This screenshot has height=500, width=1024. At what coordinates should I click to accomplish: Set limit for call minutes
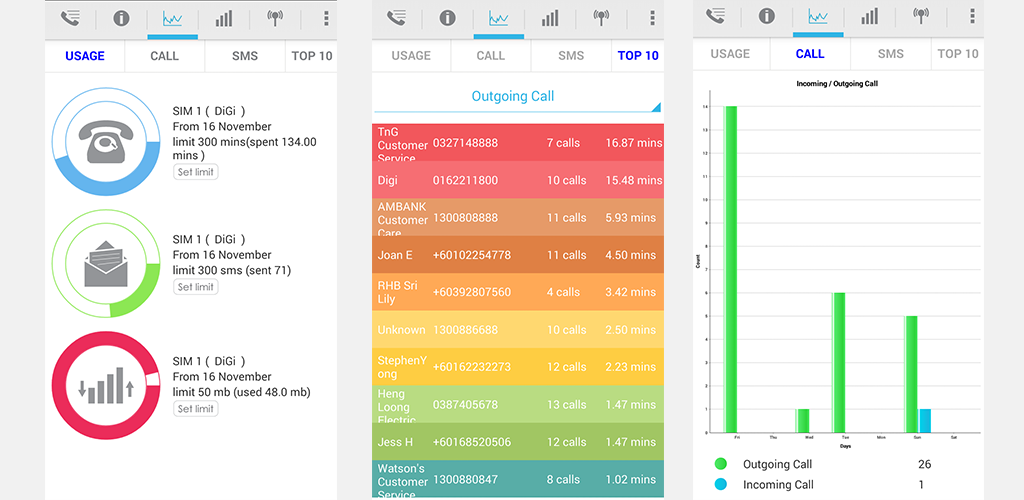click(x=196, y=172)
